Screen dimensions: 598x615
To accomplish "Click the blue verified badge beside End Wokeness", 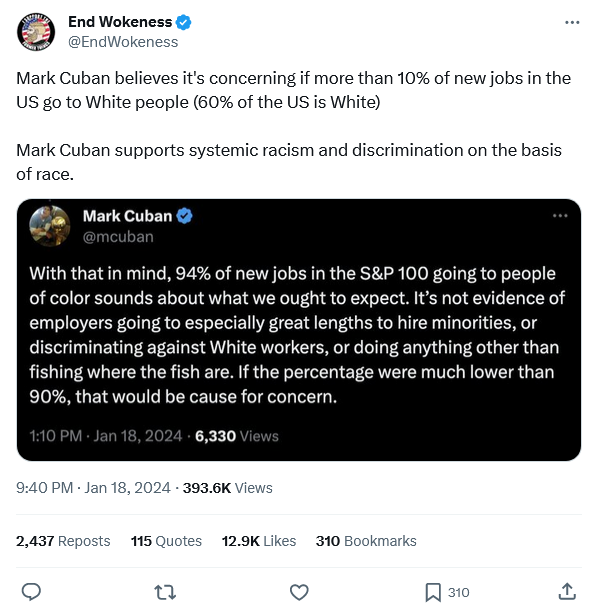I will (183, 22).
